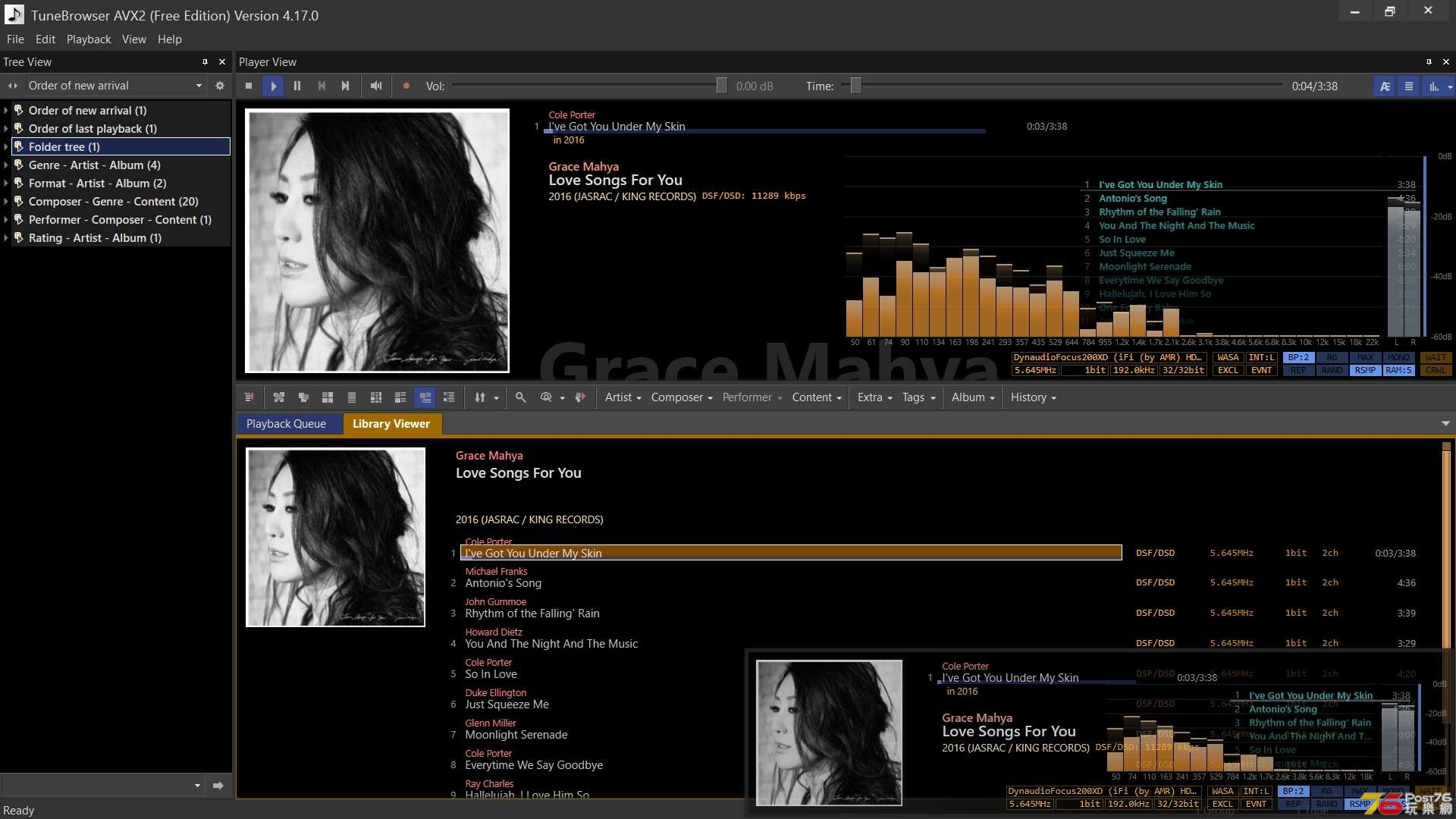1456x819 pixels.
Task: Click the red list icon at library toolbar start
Action: point(249,397)
